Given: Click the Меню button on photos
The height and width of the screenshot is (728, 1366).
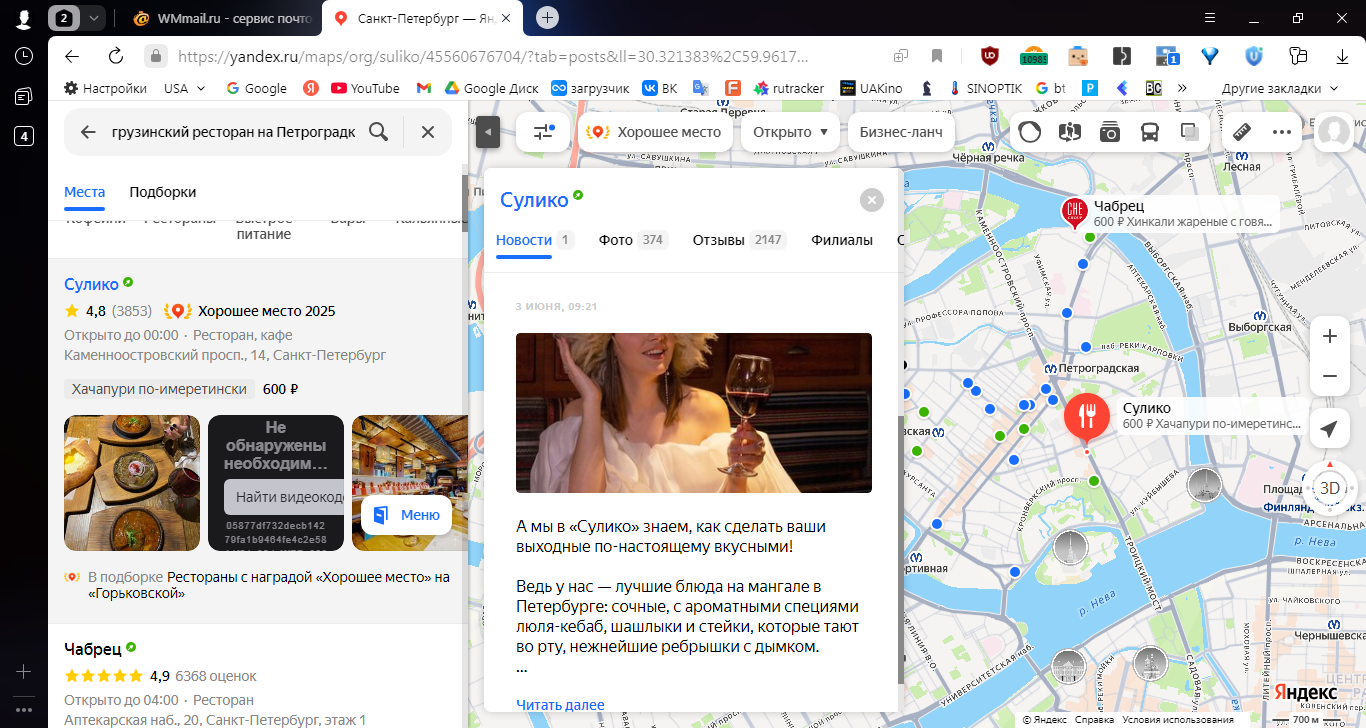Looking at the screenshot, I should [407, 515].
